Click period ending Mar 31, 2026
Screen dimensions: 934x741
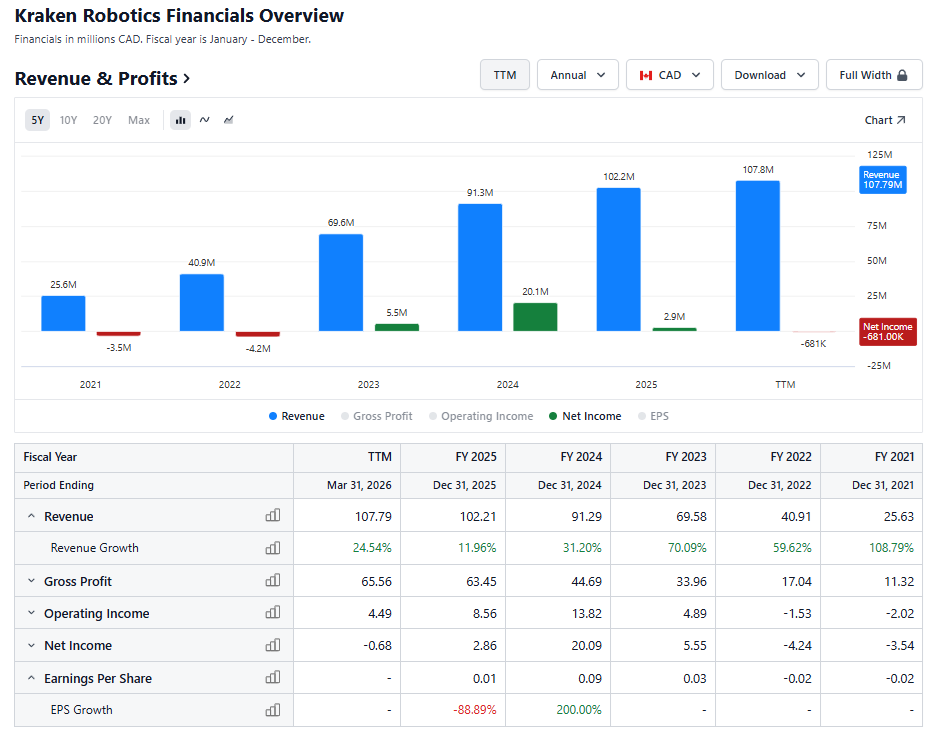359,485
